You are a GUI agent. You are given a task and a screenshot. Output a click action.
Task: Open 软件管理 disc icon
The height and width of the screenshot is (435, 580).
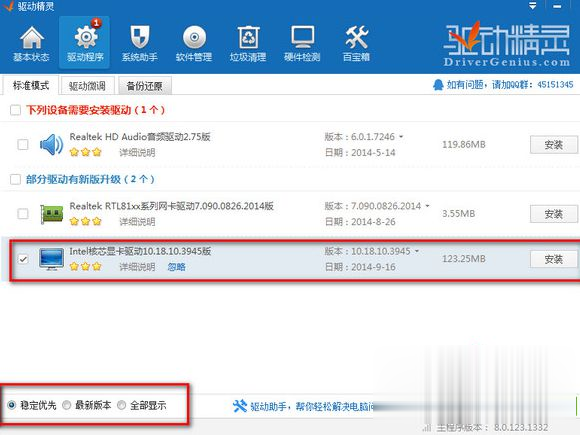194,37
